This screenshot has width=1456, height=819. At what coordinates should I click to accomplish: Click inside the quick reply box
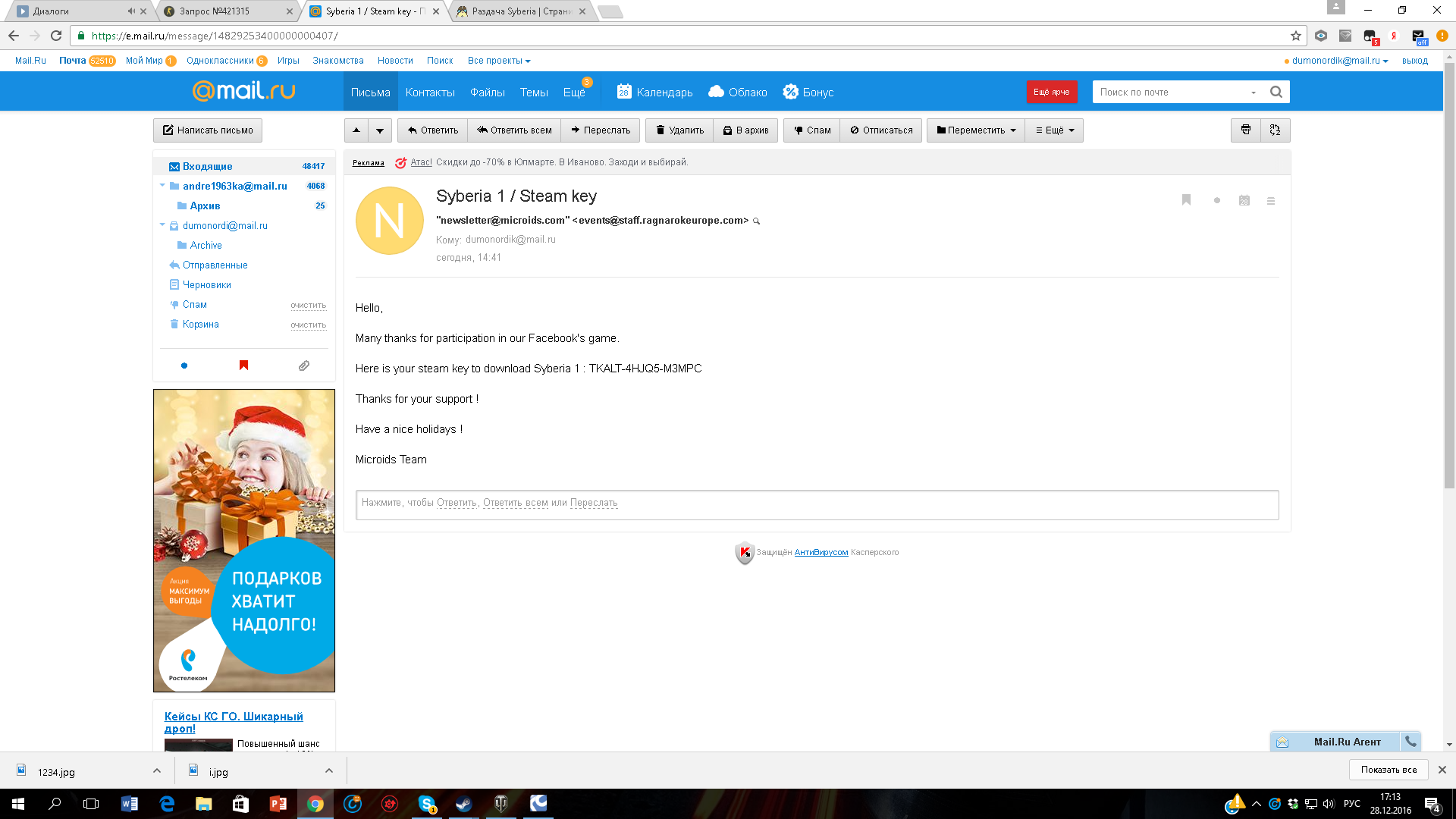817,504
